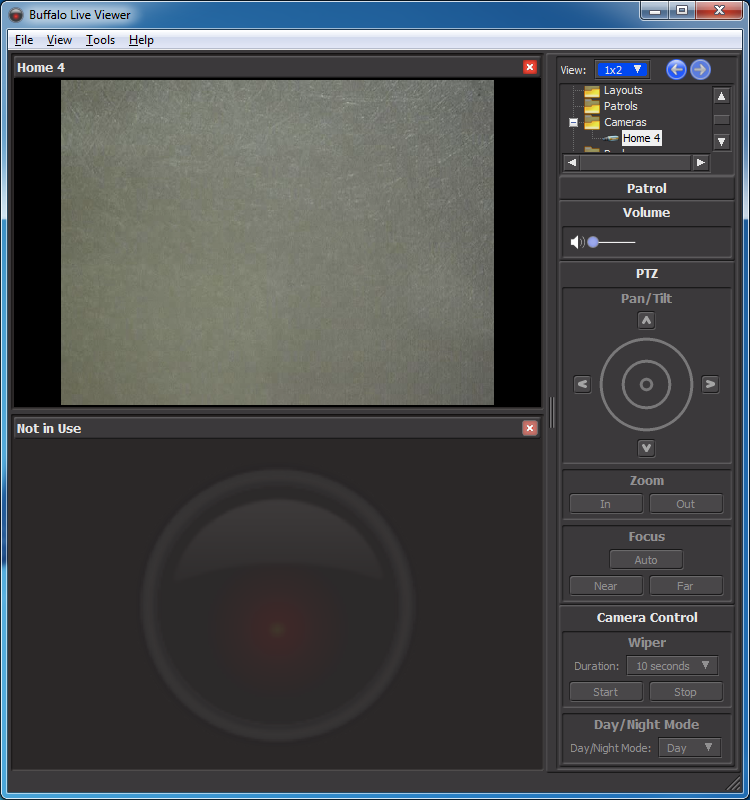Open the View layout 1x2 dropdown
The height and width of the screenshot is (800, 750).
(622, 70)
